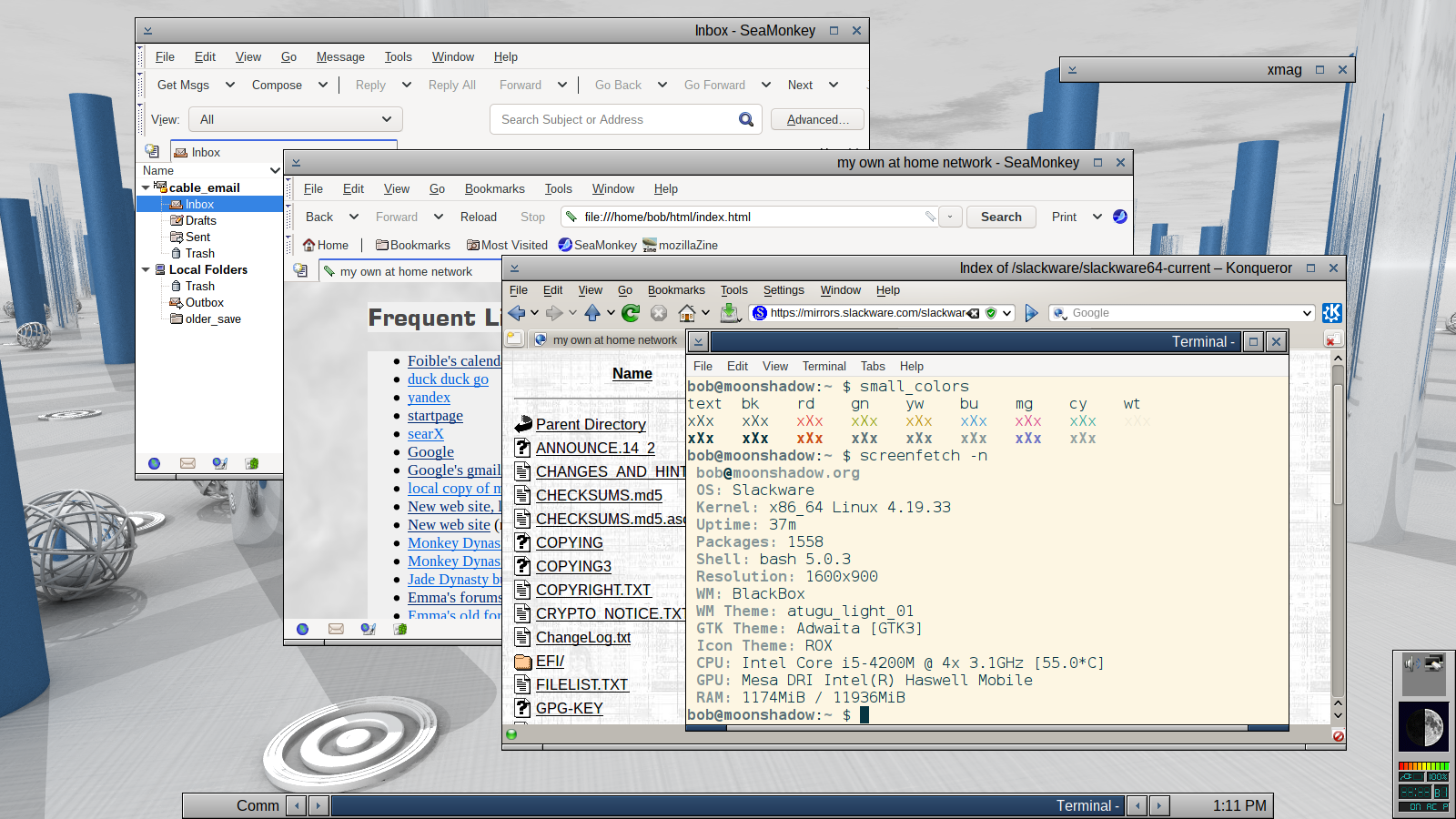Image resolution: width=1456 pixels, height=819 pixels.
Task: Click the Advanced search button
Action: click(x=817, y=119)
